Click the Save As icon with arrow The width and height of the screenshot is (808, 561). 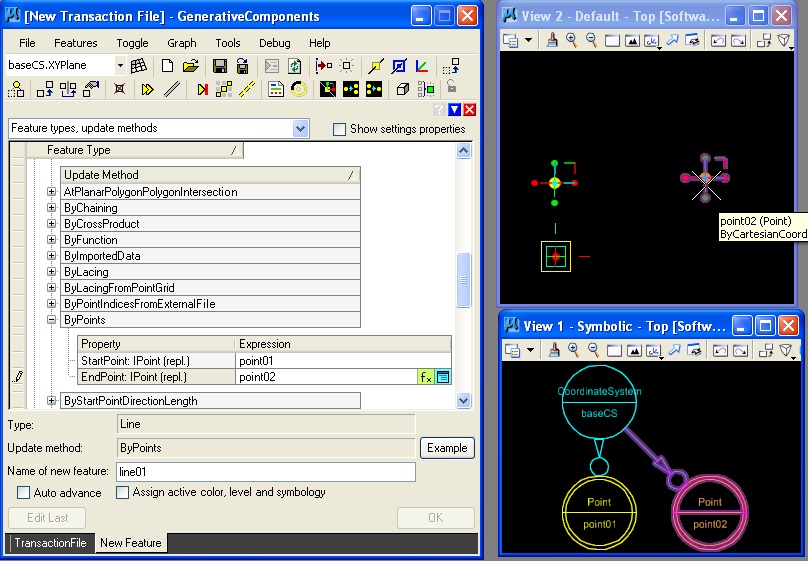pyautogui.click(x=242, y=65)
